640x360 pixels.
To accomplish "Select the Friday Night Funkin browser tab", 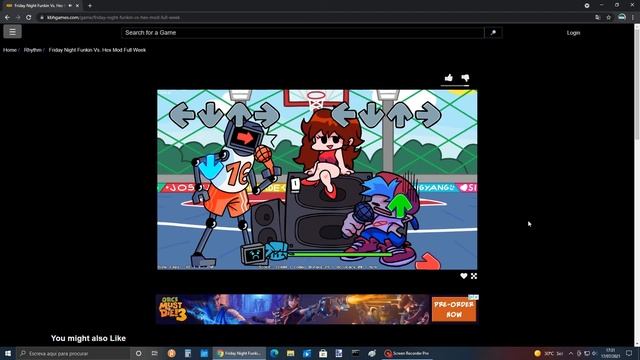I will click(x=42, y=6).
